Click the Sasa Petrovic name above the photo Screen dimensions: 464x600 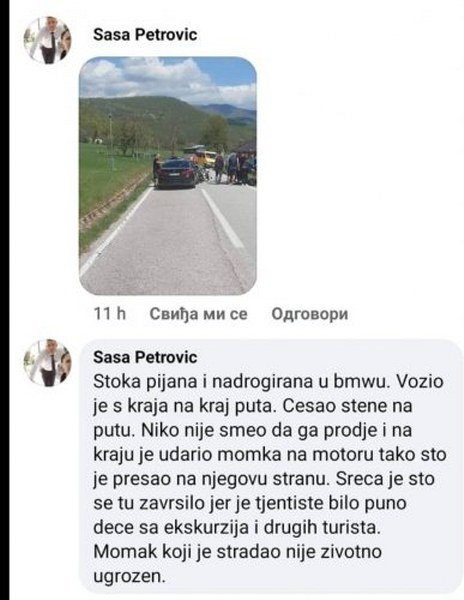click(x=145, y=34)
